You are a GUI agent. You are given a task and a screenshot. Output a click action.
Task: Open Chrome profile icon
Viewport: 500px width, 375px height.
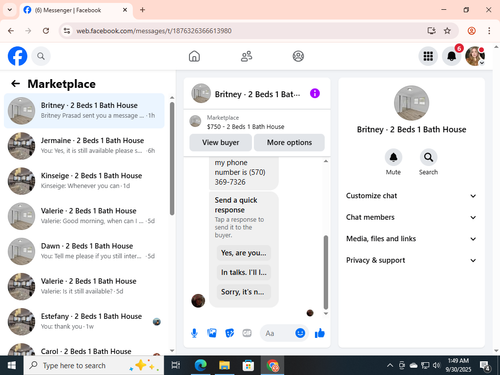(x=471, y=31)
